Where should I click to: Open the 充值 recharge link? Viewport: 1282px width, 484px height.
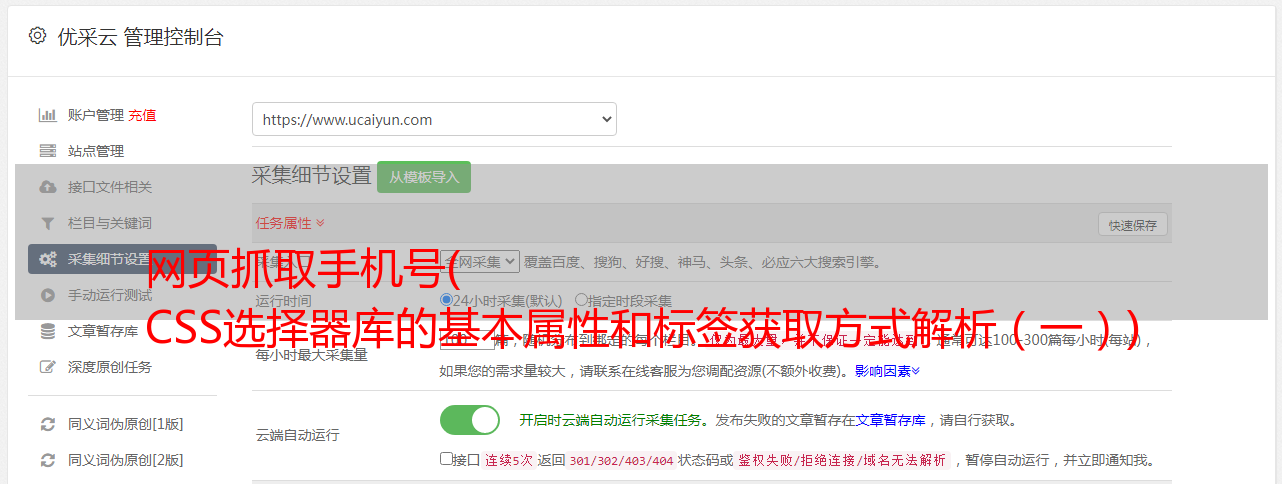[x=142, y=115]
